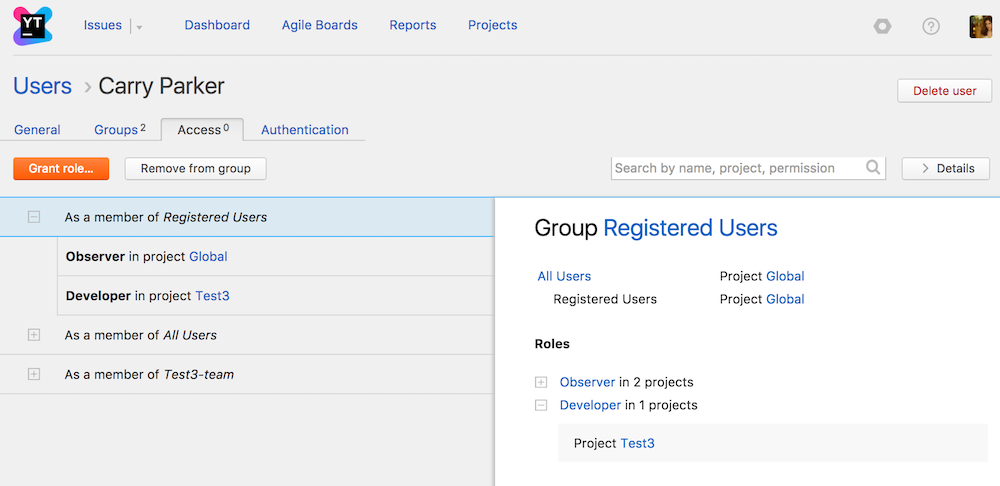Open the help question mark icon
The image size is (1000, 486).
(931, 26)
